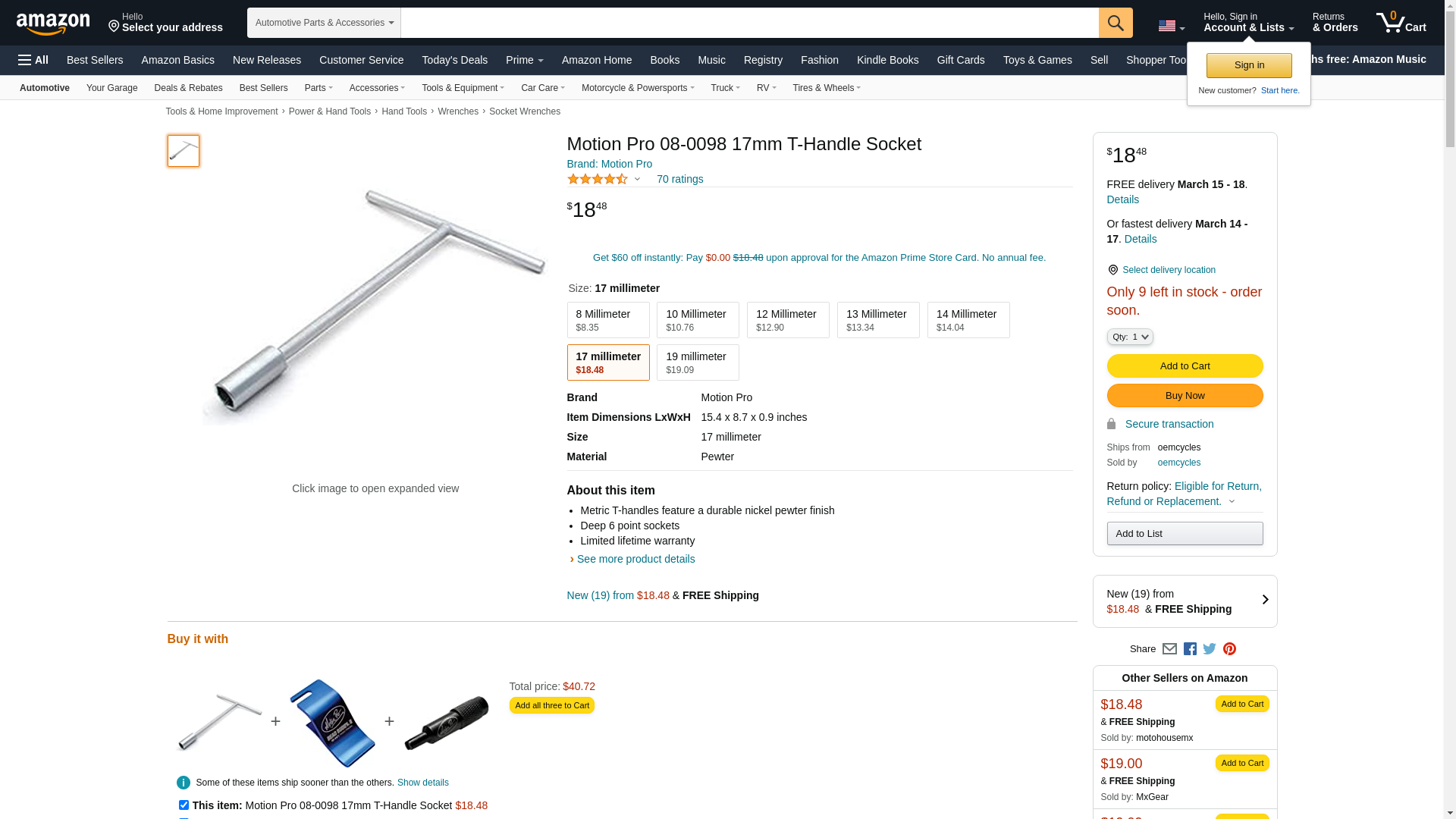
Task: Open the Tools & Equipment submenu
Action: click(x=463, y=88)
